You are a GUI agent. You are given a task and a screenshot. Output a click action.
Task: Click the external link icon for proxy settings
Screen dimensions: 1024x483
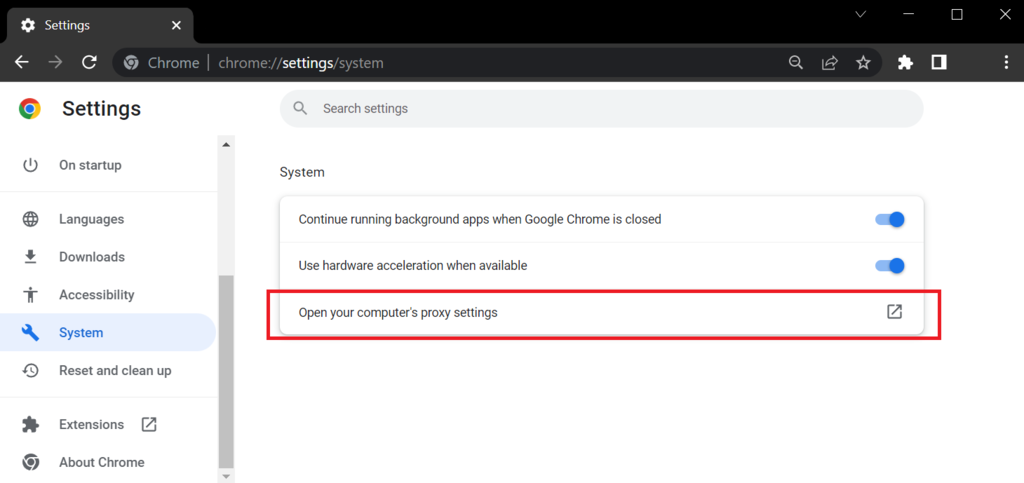pyautogui.click(x=894, y=312)
